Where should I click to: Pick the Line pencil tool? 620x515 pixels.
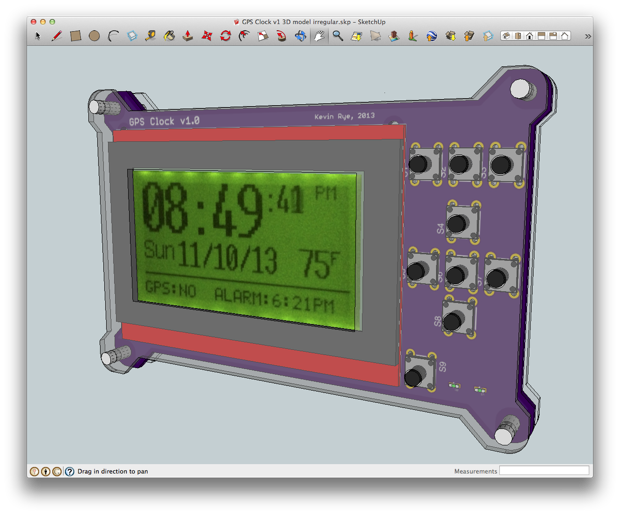57,36
